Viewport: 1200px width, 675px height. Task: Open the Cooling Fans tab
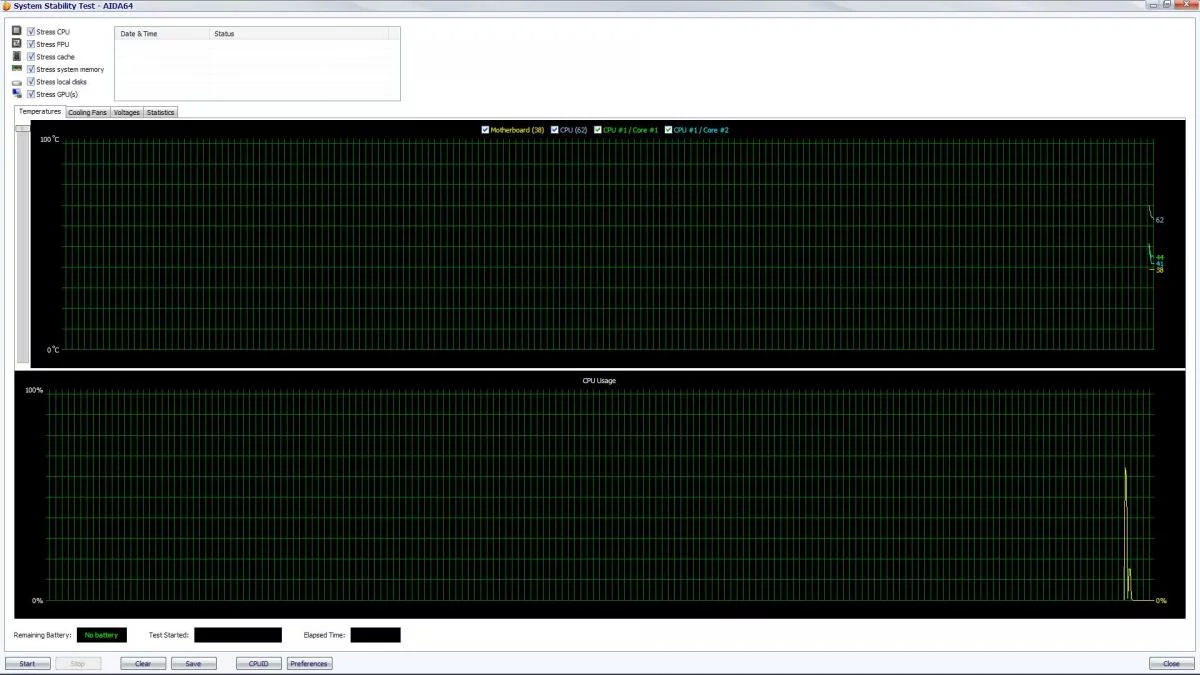pos(87,112)
